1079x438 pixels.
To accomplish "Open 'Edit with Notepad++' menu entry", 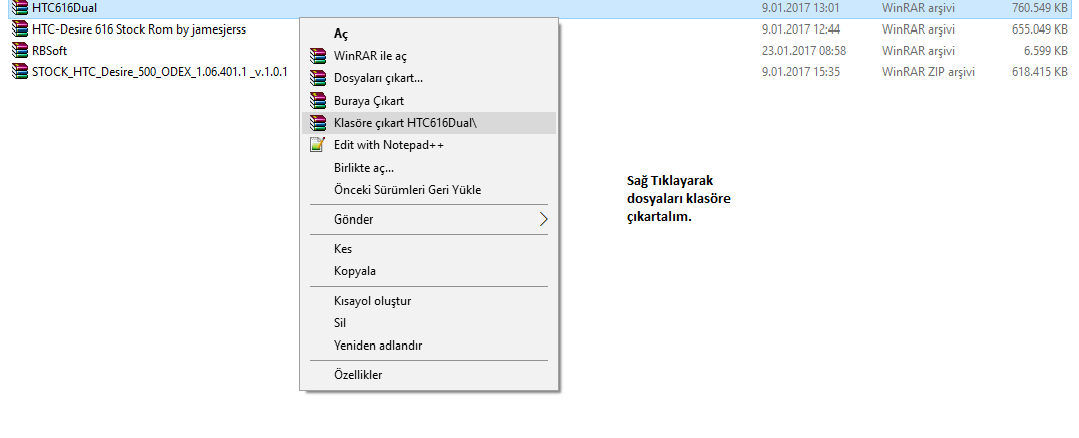I will pos(429,145).
